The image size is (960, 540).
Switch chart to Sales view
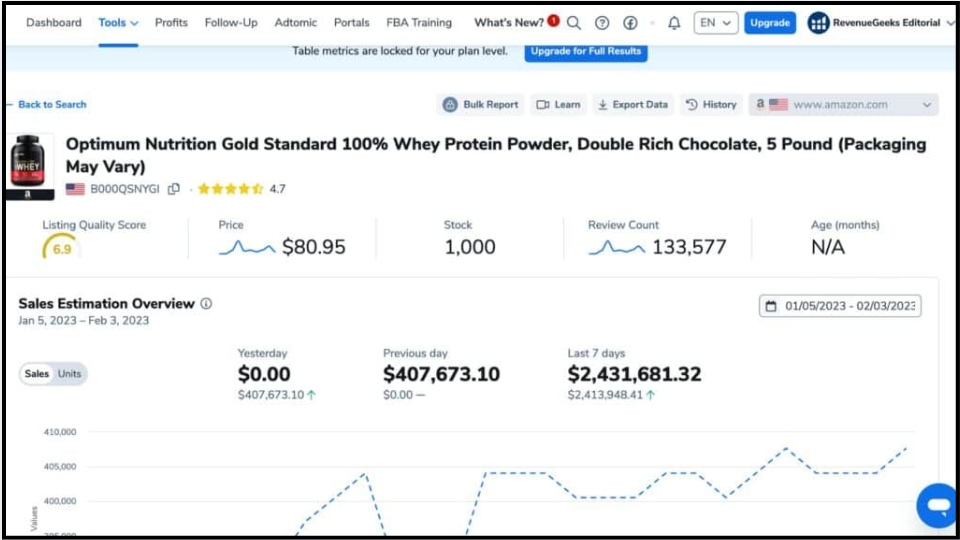click(37, 374)
